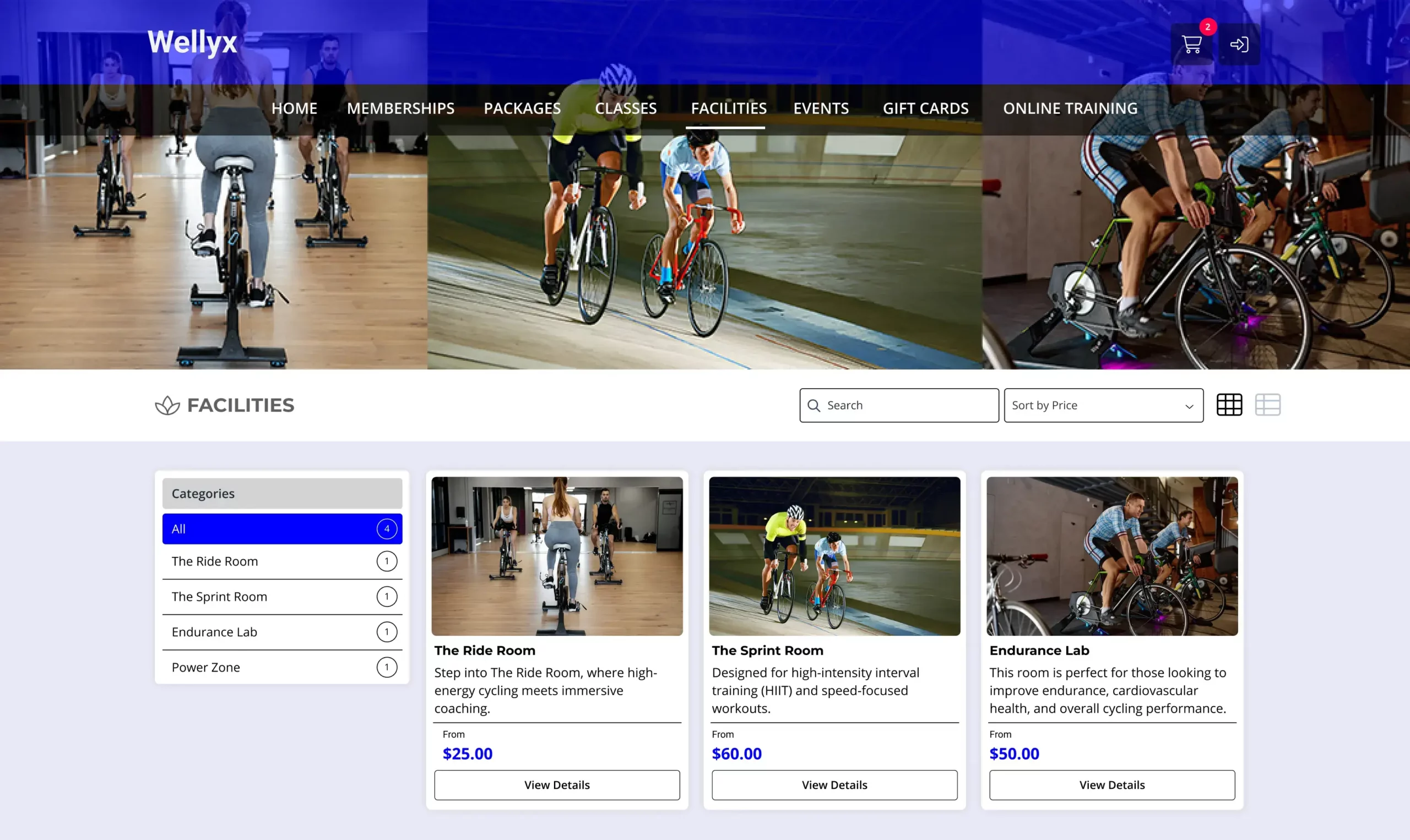Switch to list view layout icon
Viewport: 1410px width, 840px height.
[x=1268, y=405]
